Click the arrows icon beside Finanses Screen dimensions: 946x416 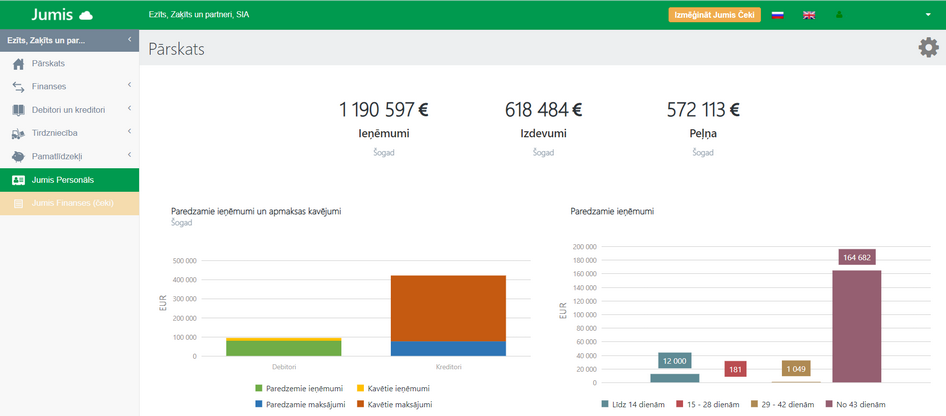(x=18, y=87)
